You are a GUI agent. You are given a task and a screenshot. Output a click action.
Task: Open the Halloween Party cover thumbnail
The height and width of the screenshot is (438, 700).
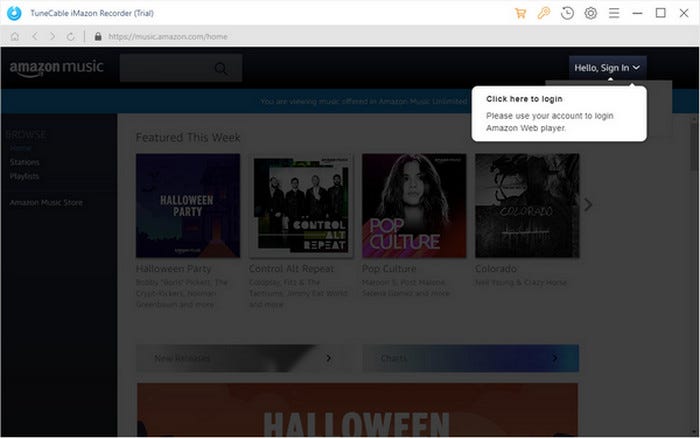pyautogui.click(x=188, y=205)
